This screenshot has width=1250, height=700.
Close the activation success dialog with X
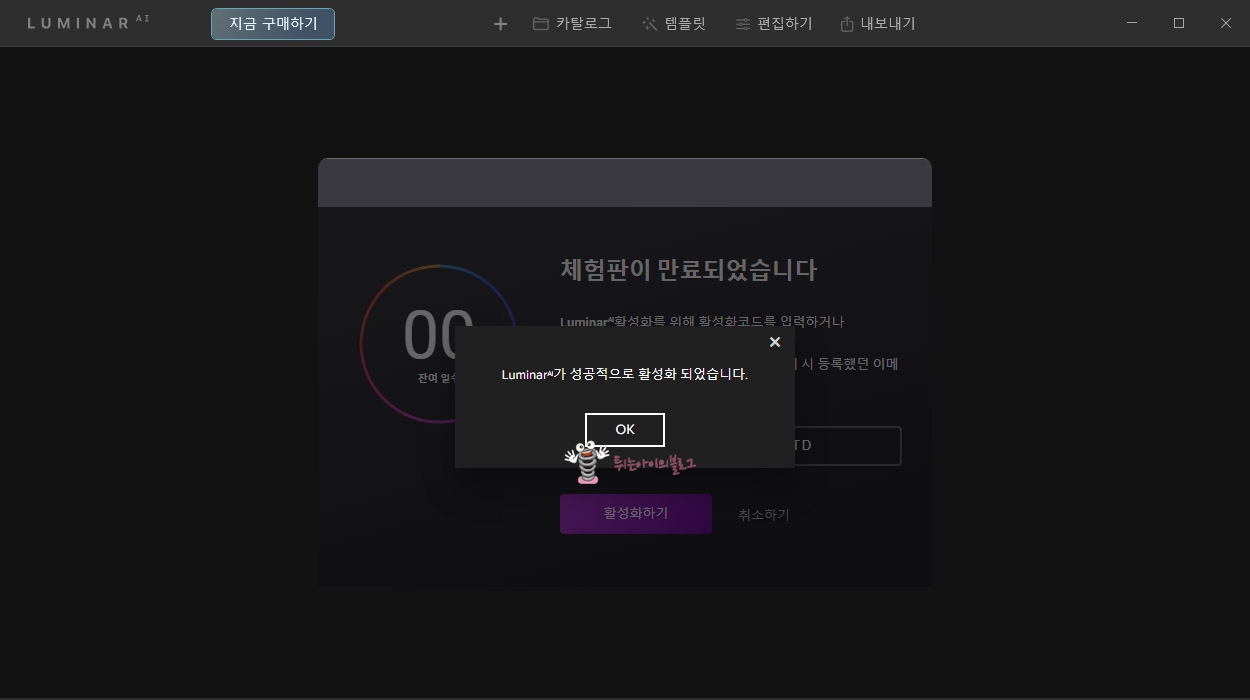774,342
